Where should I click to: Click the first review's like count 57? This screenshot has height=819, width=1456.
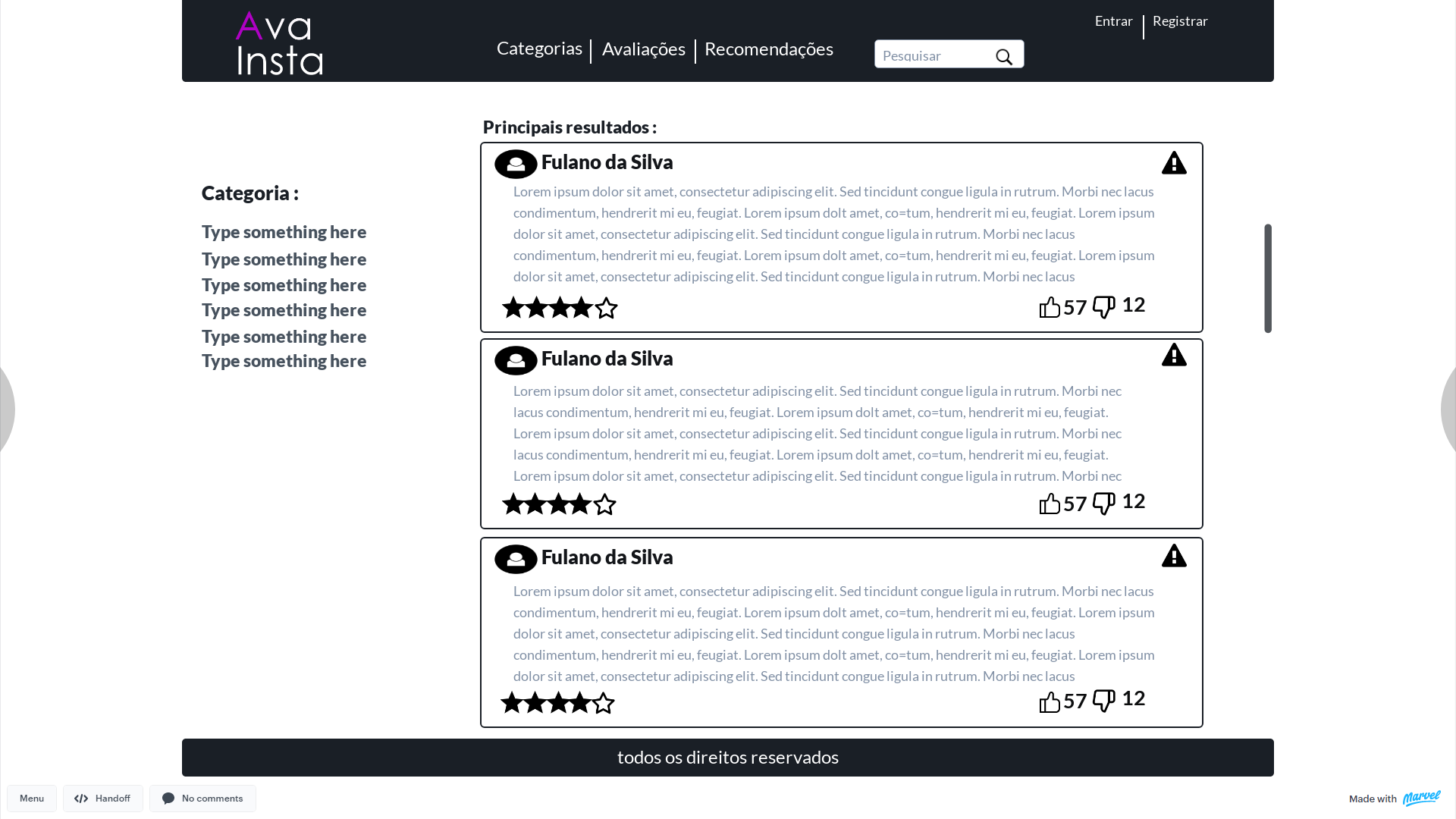tap(1075, 307)
